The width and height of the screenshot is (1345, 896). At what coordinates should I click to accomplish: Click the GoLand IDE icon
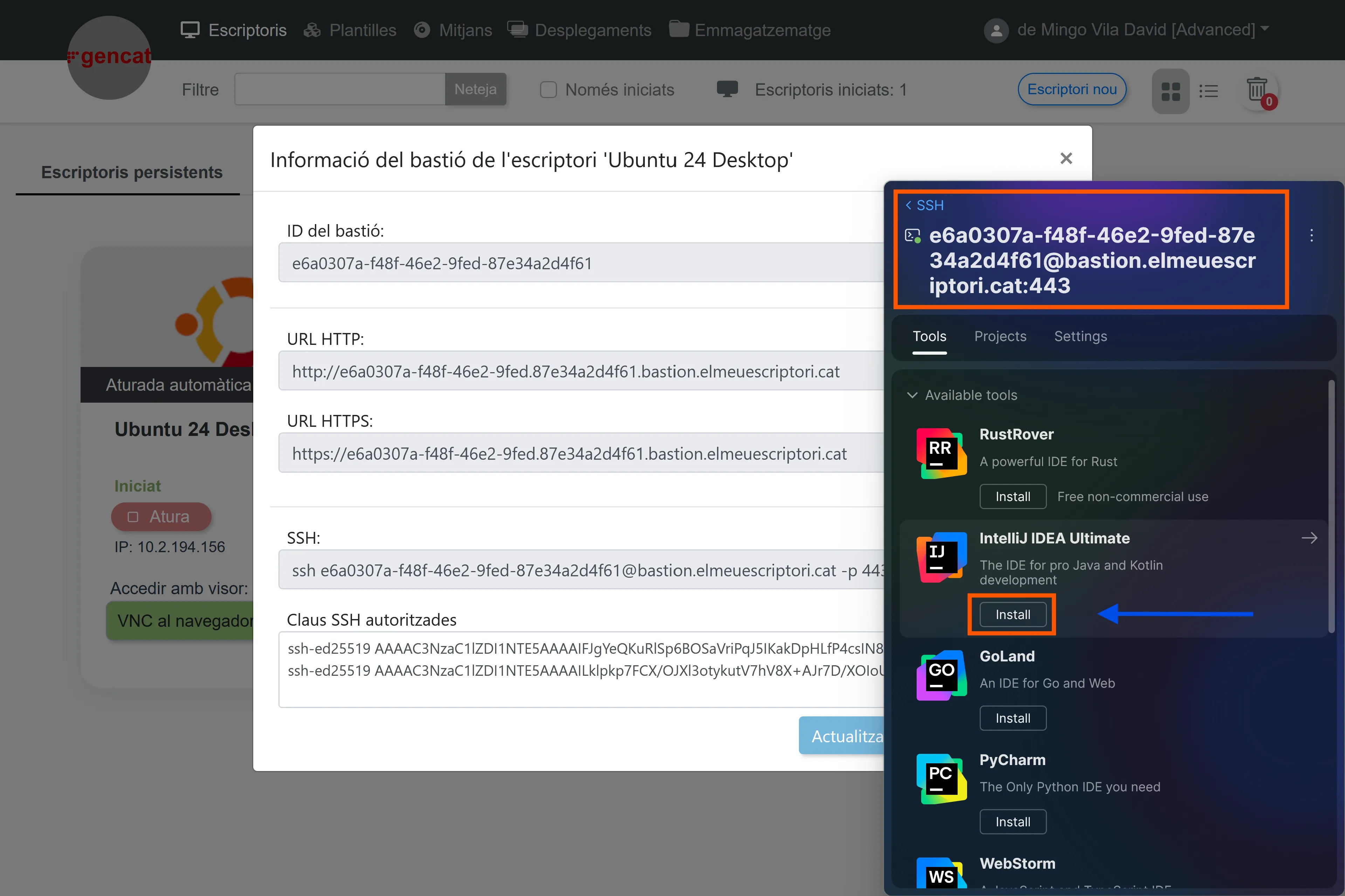[941, 675]
